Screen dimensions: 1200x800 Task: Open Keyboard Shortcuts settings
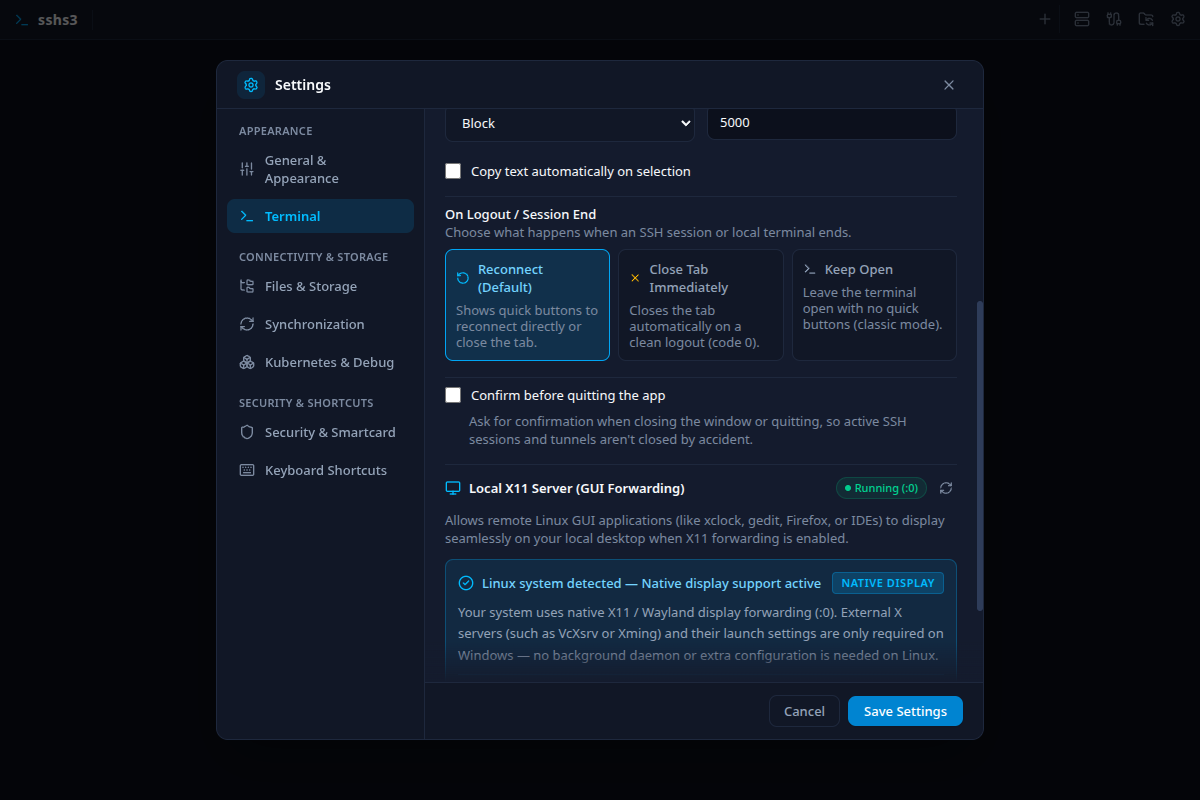click(x=320, y=470)
